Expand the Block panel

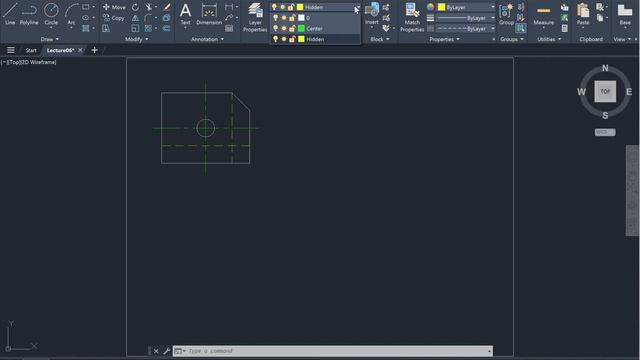tap(380, 39)
